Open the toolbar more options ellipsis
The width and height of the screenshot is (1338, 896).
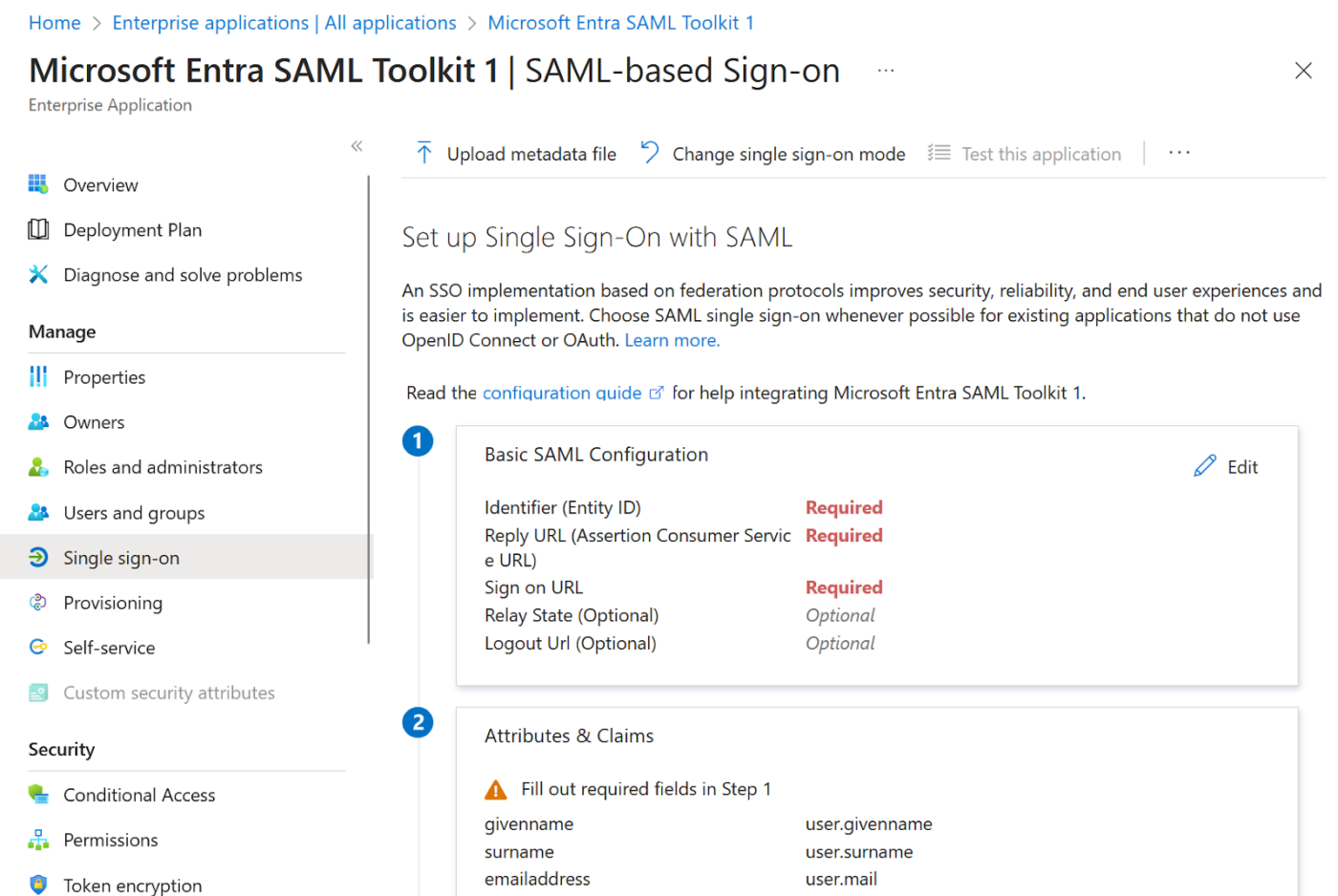point(1179,153)
